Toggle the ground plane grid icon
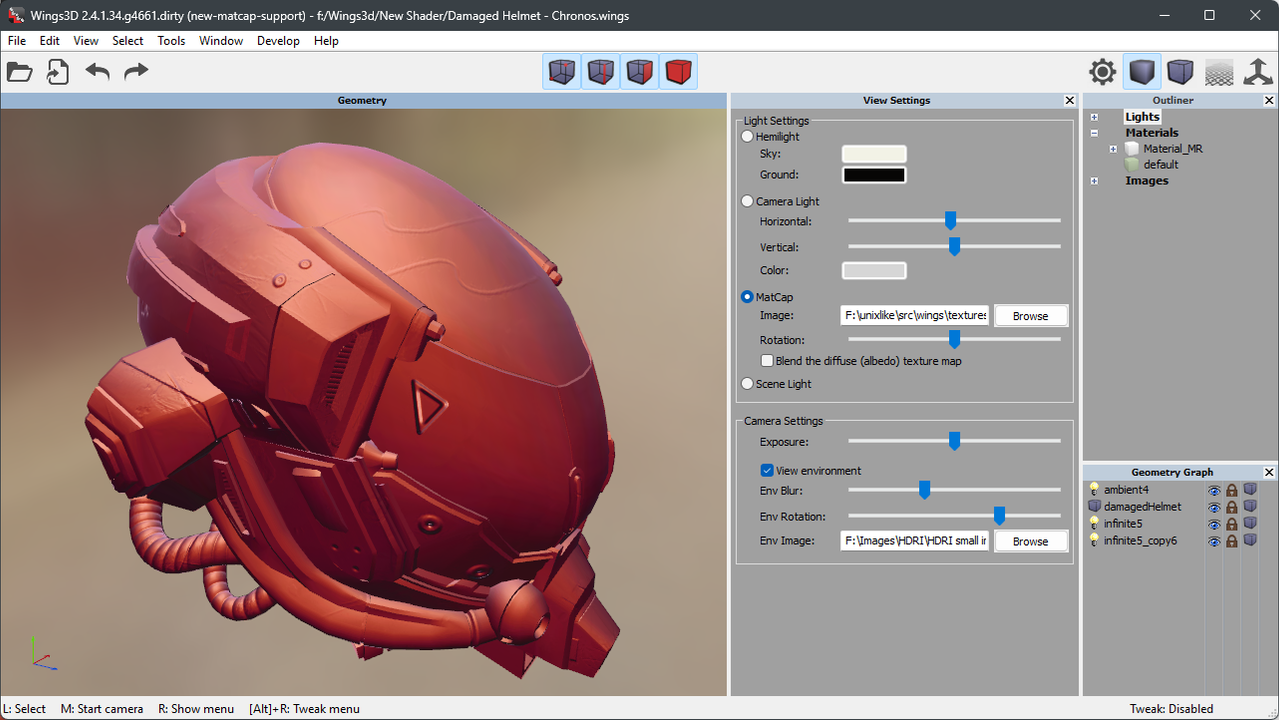This screenshot has height=720, width=1279. click(x=1219, y=72)
